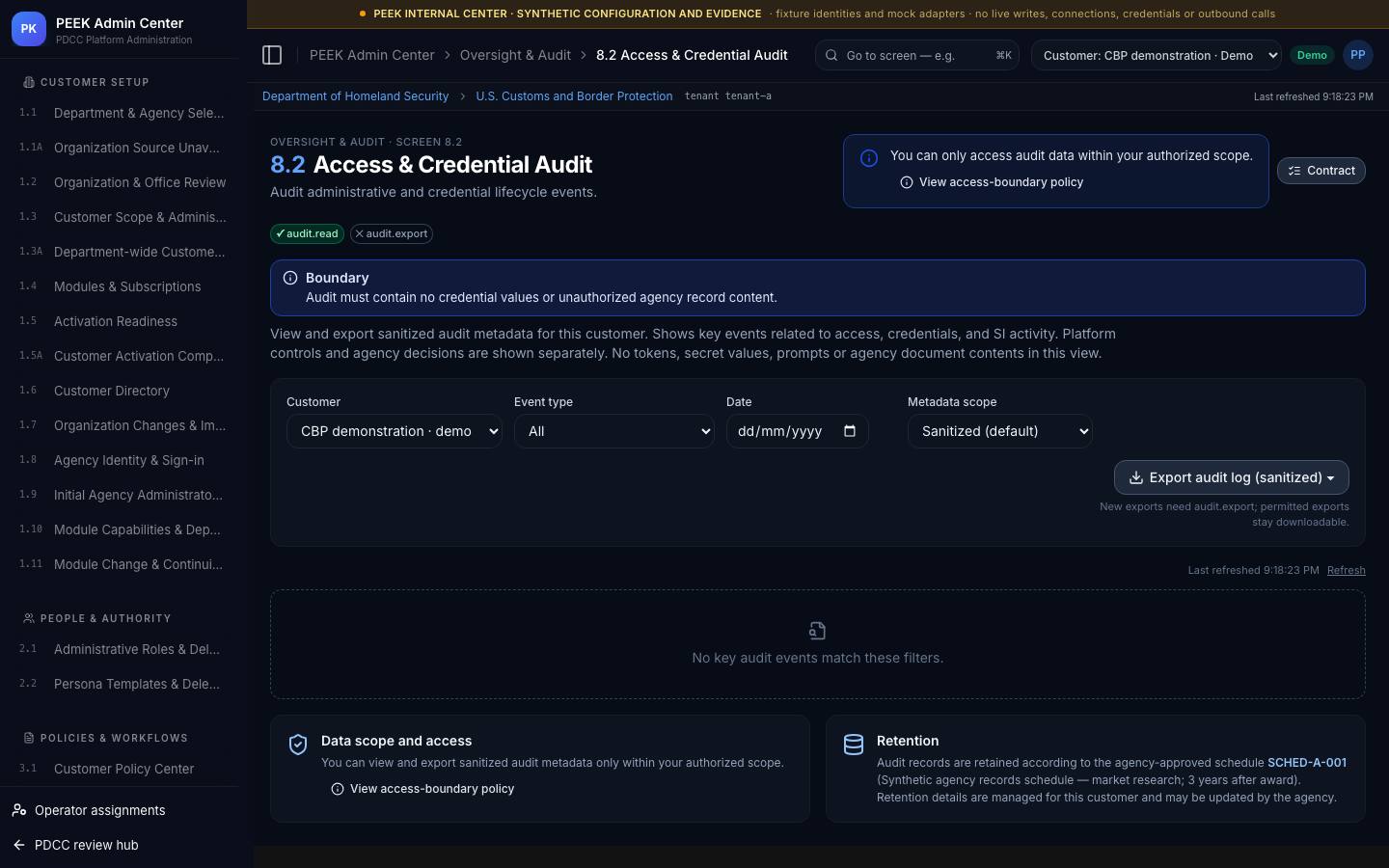Viewport: 1389px width, 868px height.
Task: Click the PK logo badge
Action: coord(28,29)
